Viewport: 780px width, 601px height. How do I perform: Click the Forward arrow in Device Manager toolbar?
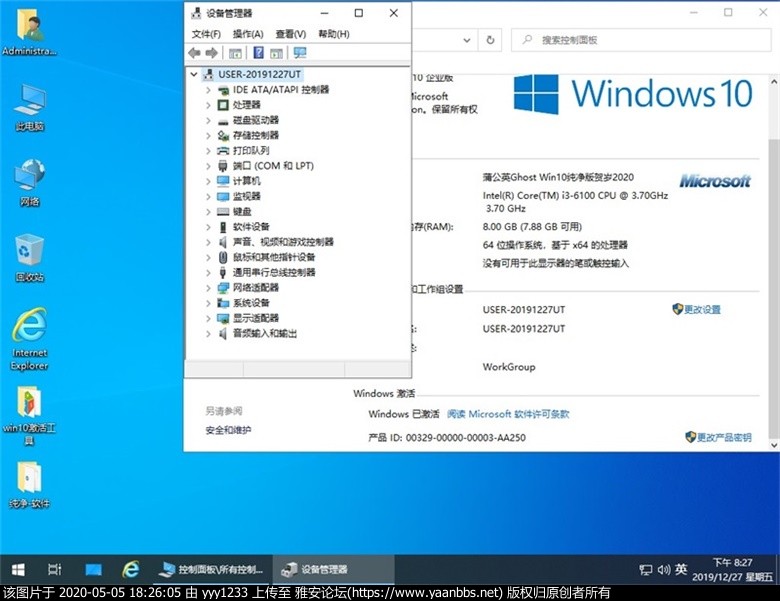click(211, 53)
